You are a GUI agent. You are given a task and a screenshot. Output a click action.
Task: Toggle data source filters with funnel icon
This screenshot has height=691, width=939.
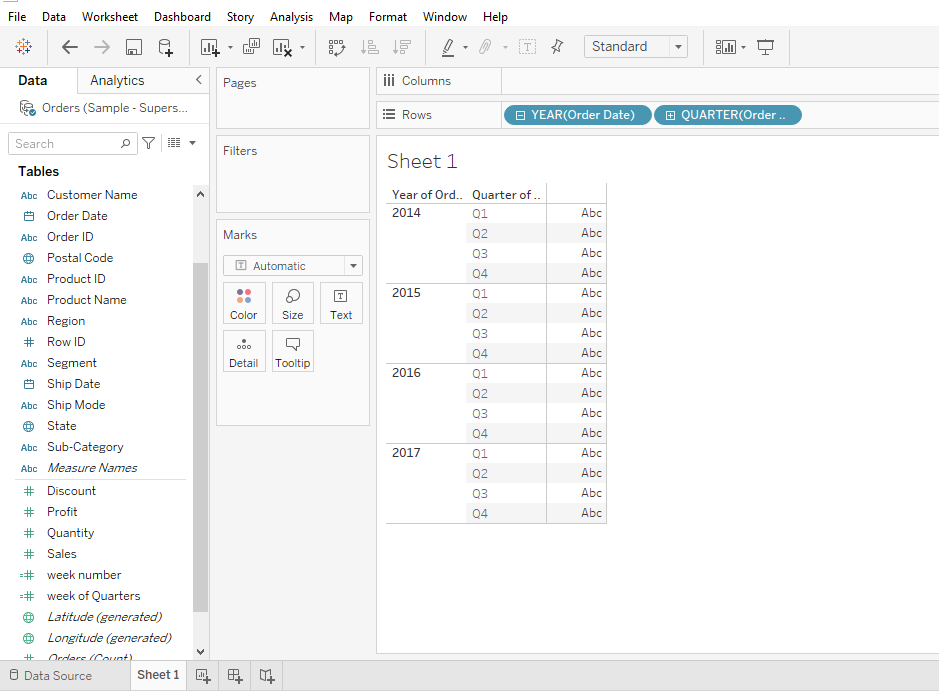147,143
